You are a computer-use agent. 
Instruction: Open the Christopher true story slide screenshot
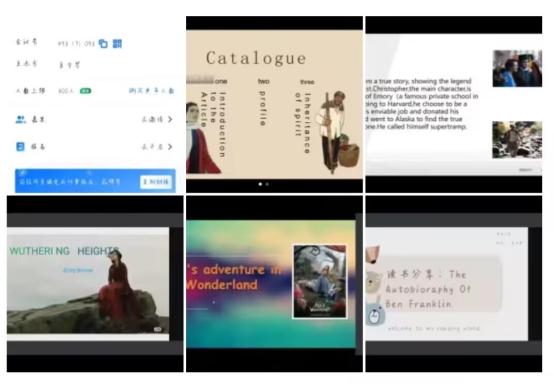[x=454, y=105]
